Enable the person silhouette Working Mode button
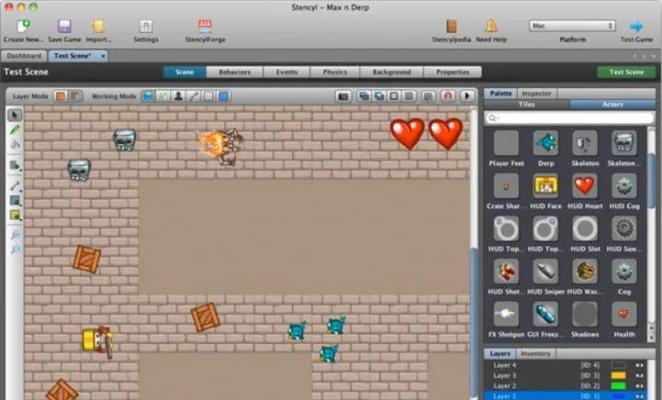The height and width of the screenshot is (400, 662). (x=178, y=96)
